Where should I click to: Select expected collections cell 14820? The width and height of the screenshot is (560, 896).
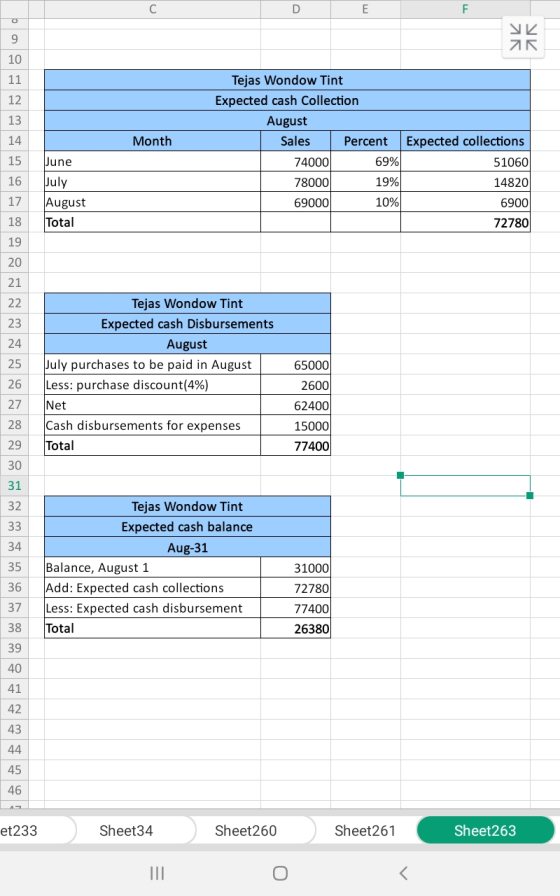[x=465, y=182]
